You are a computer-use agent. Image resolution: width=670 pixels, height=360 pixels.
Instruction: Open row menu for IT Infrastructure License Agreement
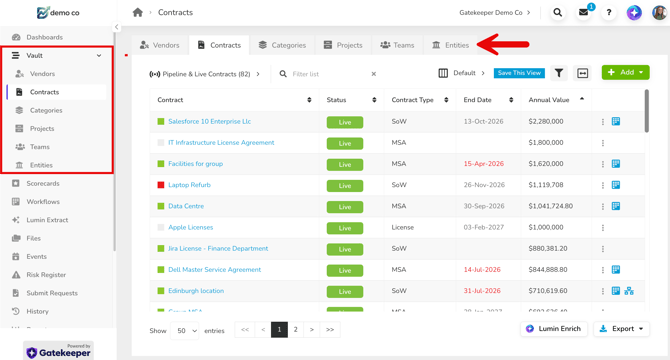tap(603, 143)
